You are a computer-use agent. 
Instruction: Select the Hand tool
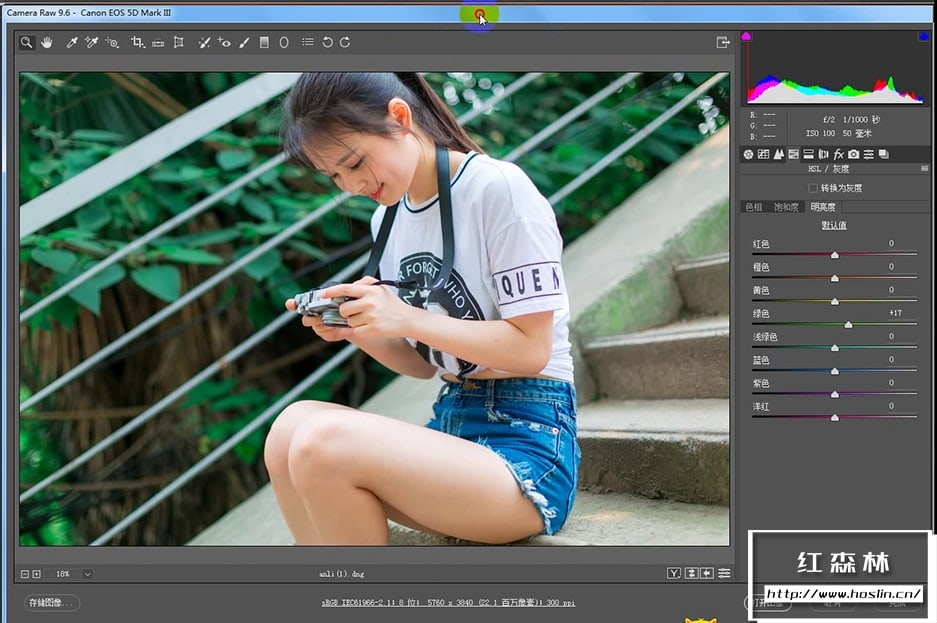point(47,42)
